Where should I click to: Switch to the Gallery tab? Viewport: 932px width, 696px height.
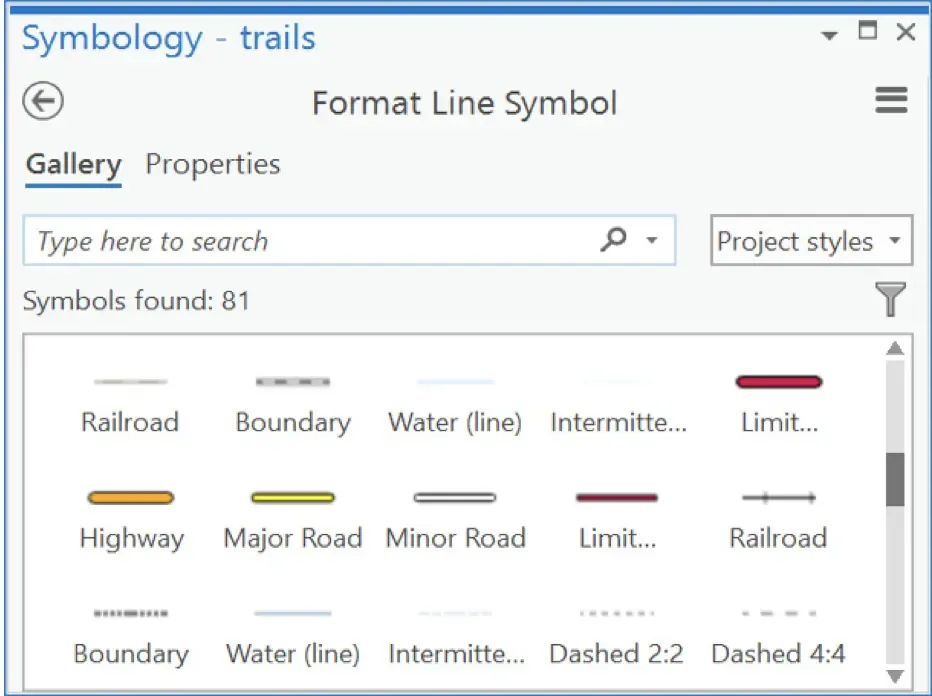tap(74, 164)
